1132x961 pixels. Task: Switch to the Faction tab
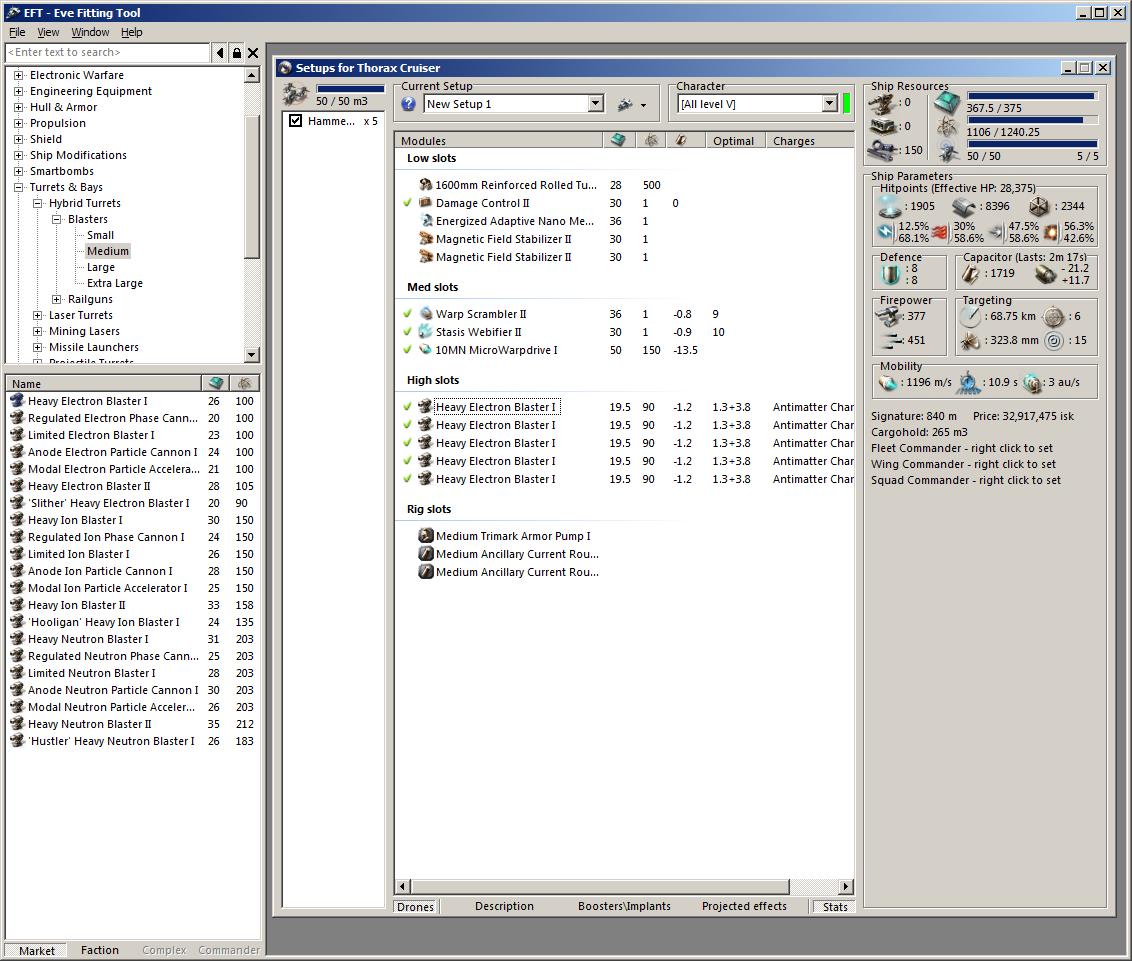pyautogui.click(x=100, y=950)
